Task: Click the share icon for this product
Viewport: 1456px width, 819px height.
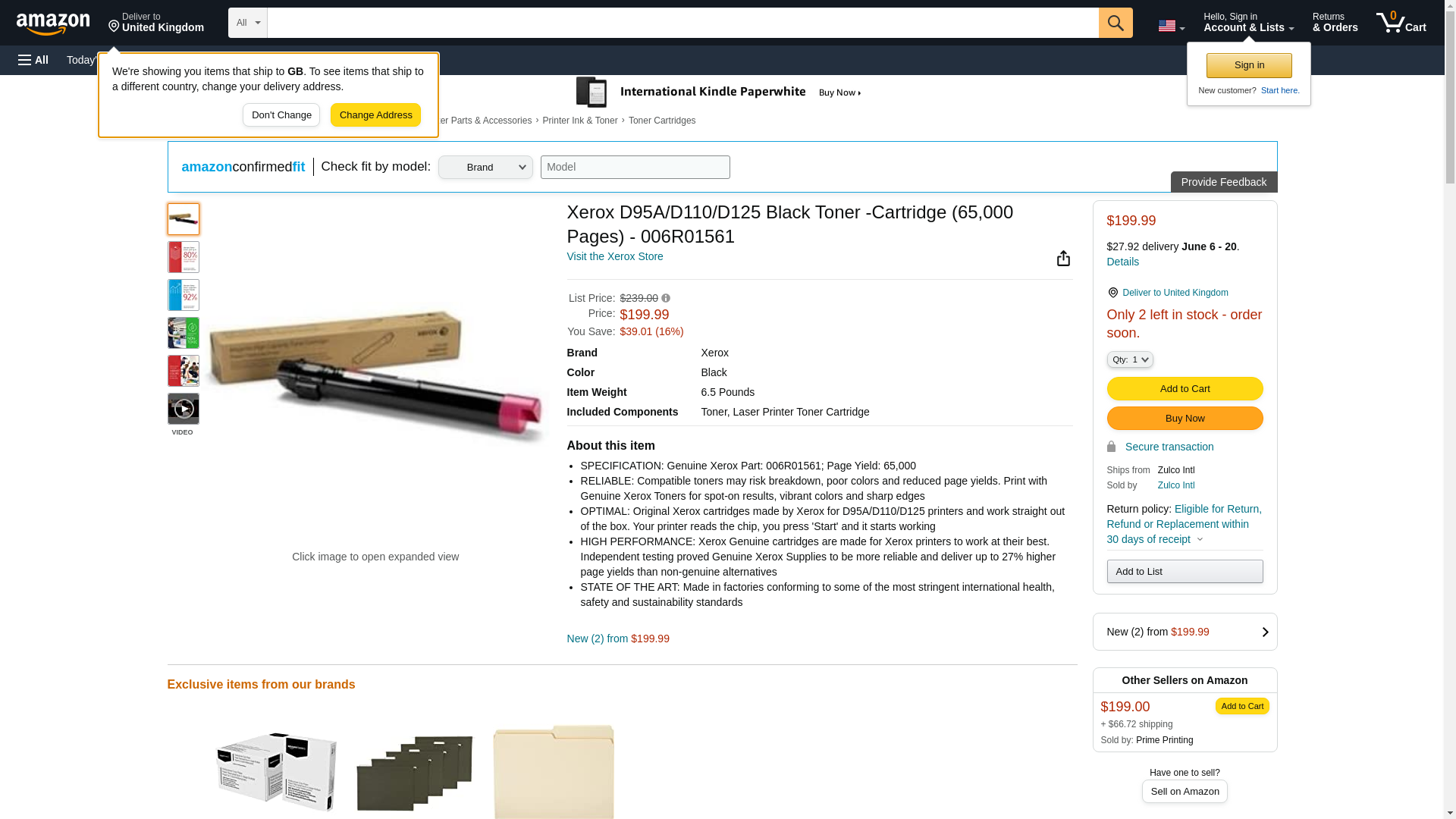Action: (x=1063, y=259)
